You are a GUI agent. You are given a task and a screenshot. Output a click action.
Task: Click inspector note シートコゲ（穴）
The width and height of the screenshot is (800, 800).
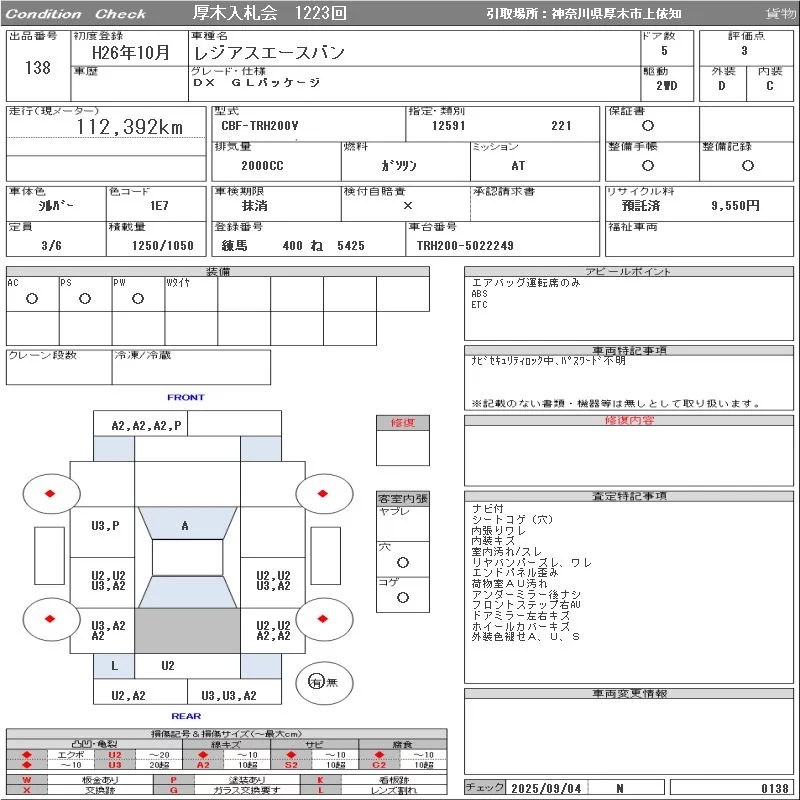pos(513,519)
